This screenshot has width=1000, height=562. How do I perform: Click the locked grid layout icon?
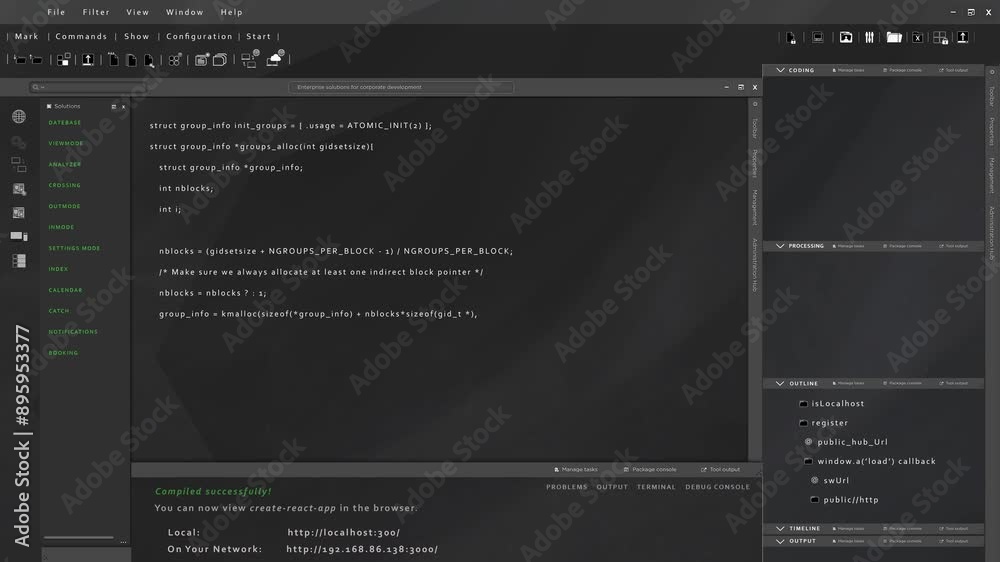(x=941, y=38)
